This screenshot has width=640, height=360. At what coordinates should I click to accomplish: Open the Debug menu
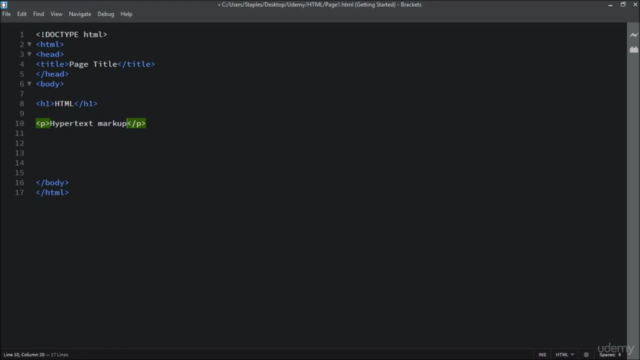pyautogui.click(x=106, y=14)
